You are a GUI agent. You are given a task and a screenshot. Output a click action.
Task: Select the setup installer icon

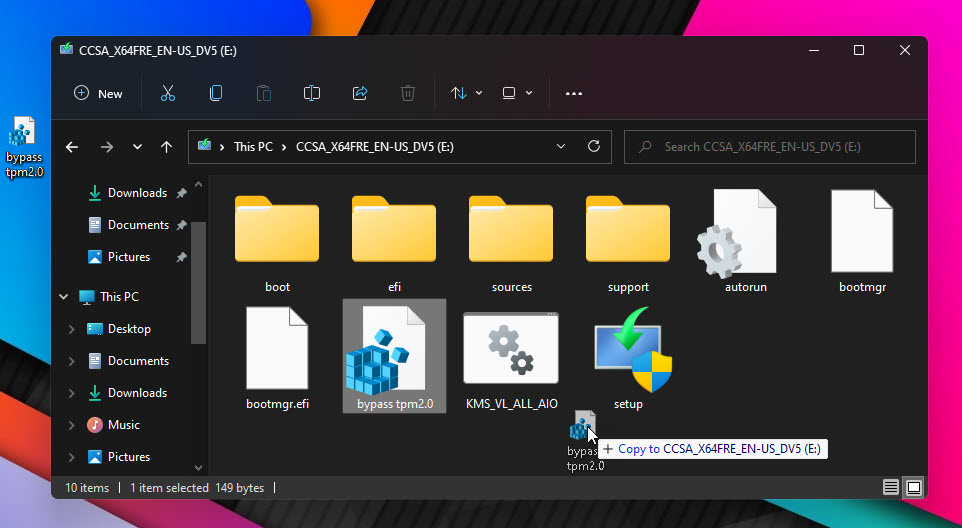[x=633, y=350]
